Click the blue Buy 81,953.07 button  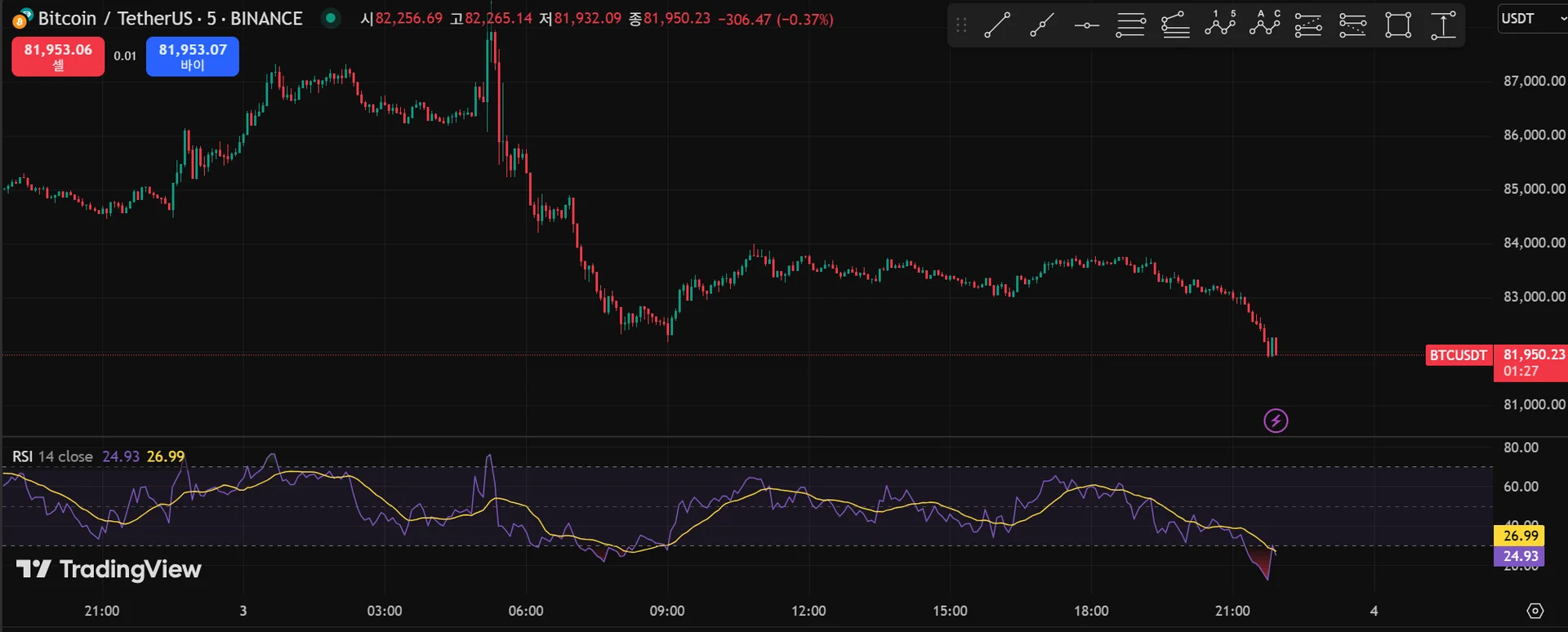tap(193, 56)
